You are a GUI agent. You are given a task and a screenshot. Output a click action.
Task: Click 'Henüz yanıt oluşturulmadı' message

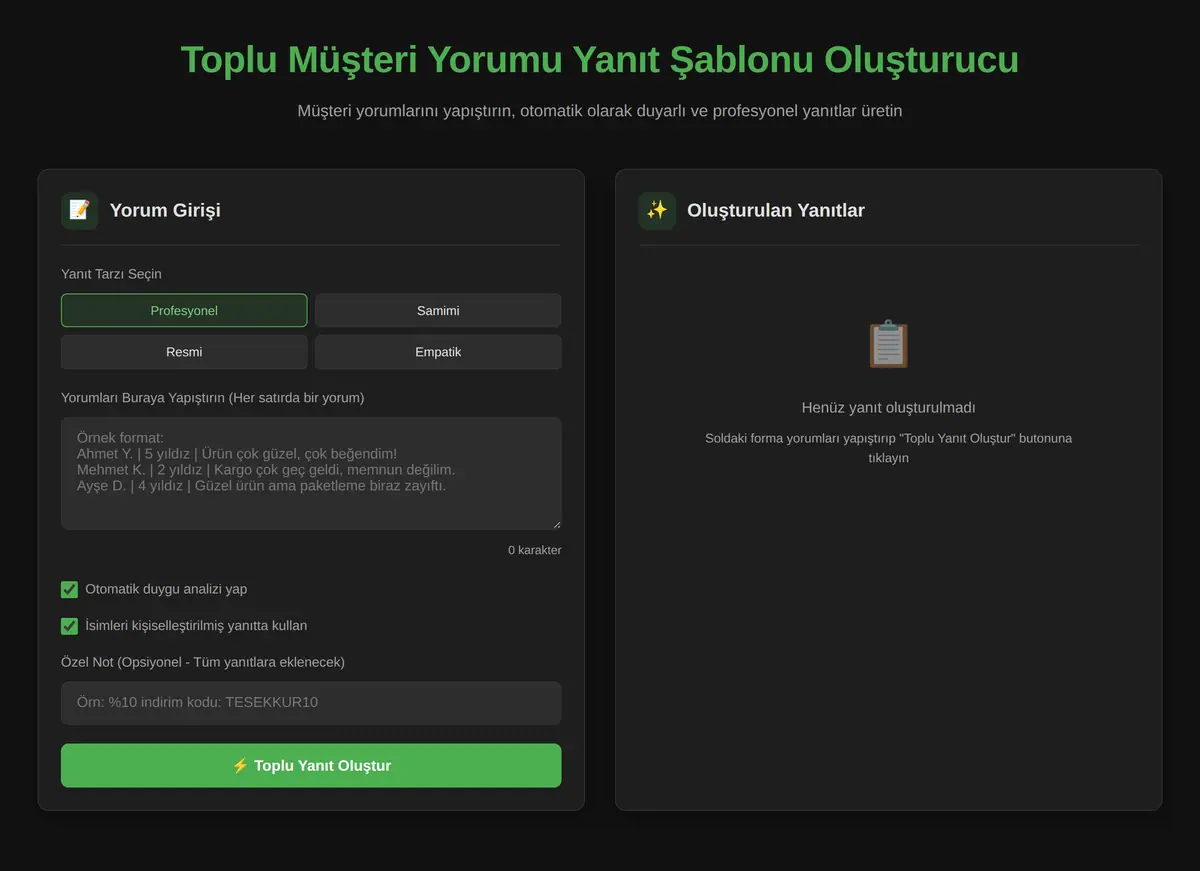(888, 408)
